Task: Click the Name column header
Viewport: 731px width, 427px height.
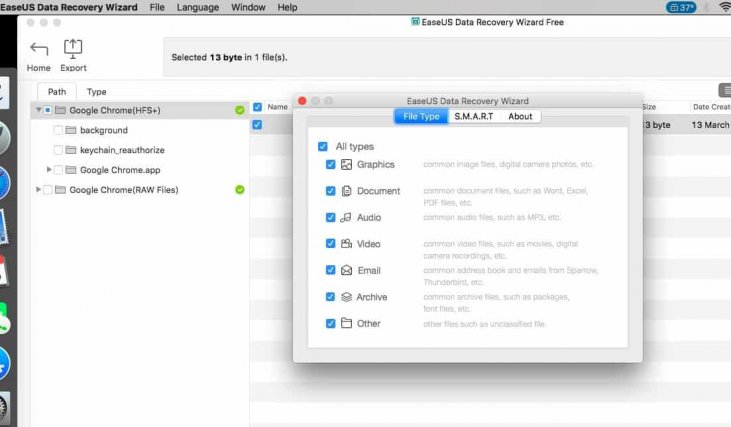Action: point(277,107)
